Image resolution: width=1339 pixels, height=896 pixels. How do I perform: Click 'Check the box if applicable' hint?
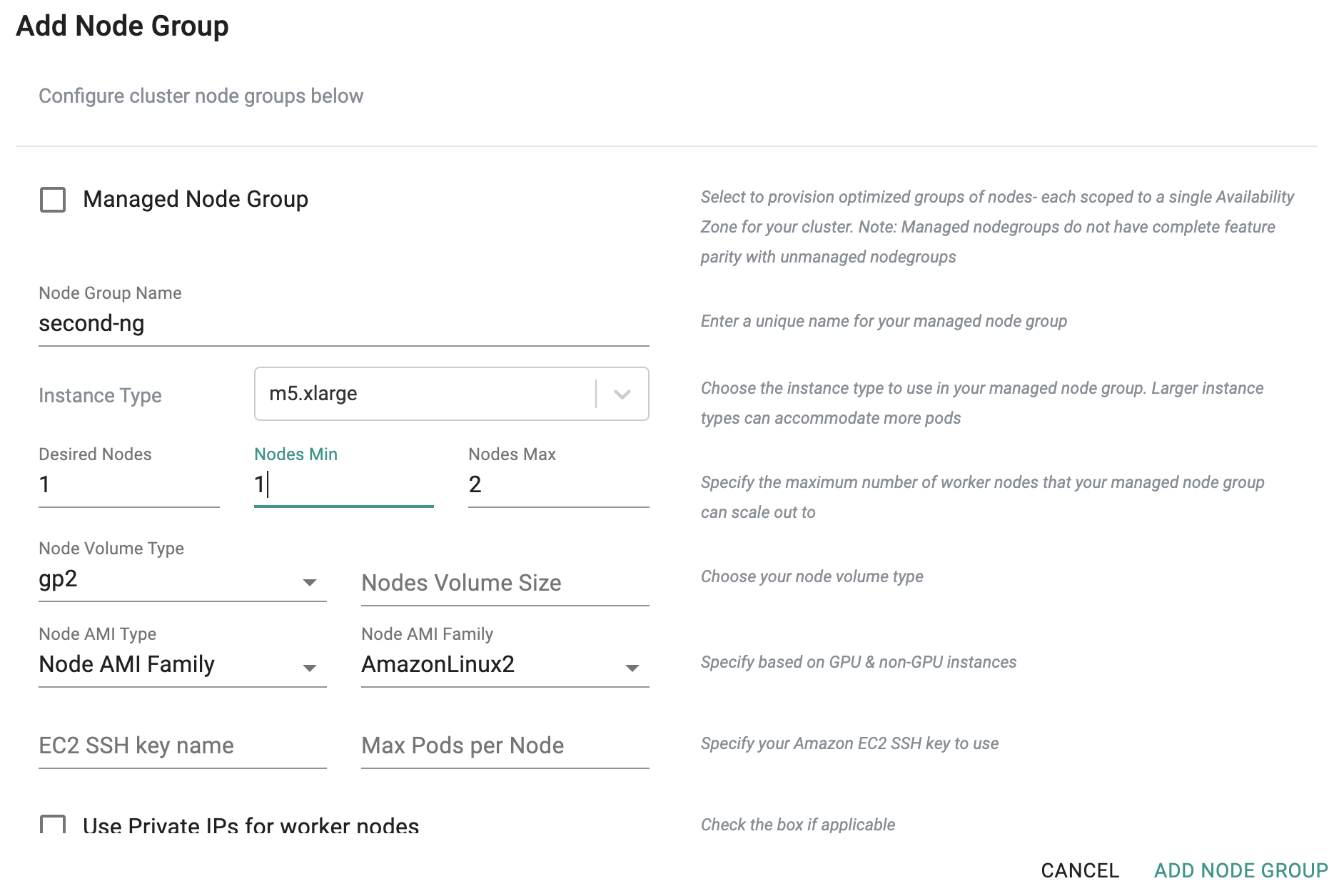point(797,825)
